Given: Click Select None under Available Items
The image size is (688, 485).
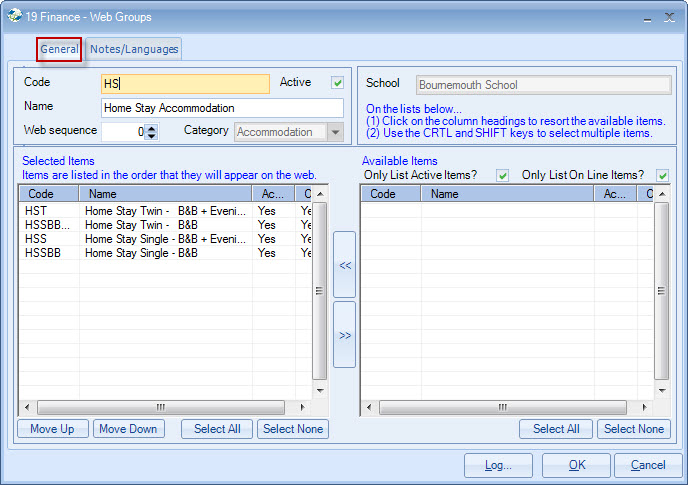Looking at the screenshot, I should (x=634, y=429).
